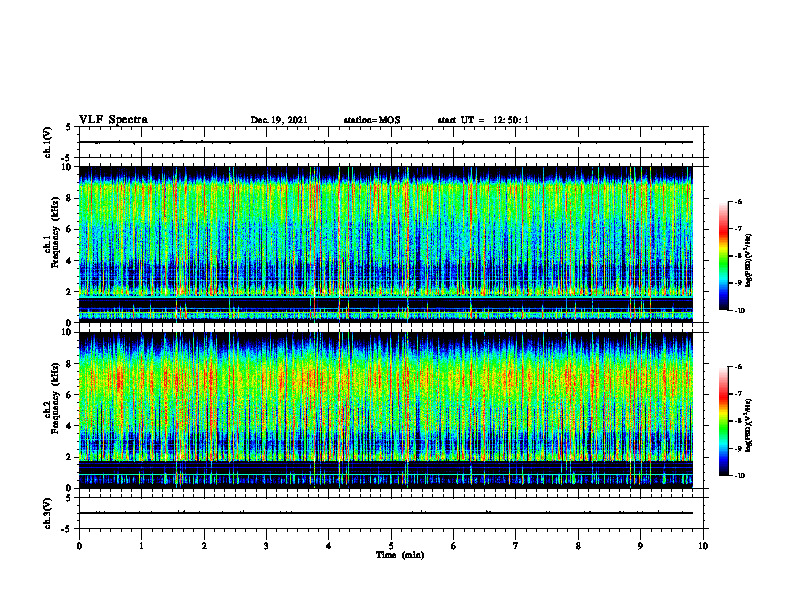Click the ch.1(V) axis label

click(47, 142)
